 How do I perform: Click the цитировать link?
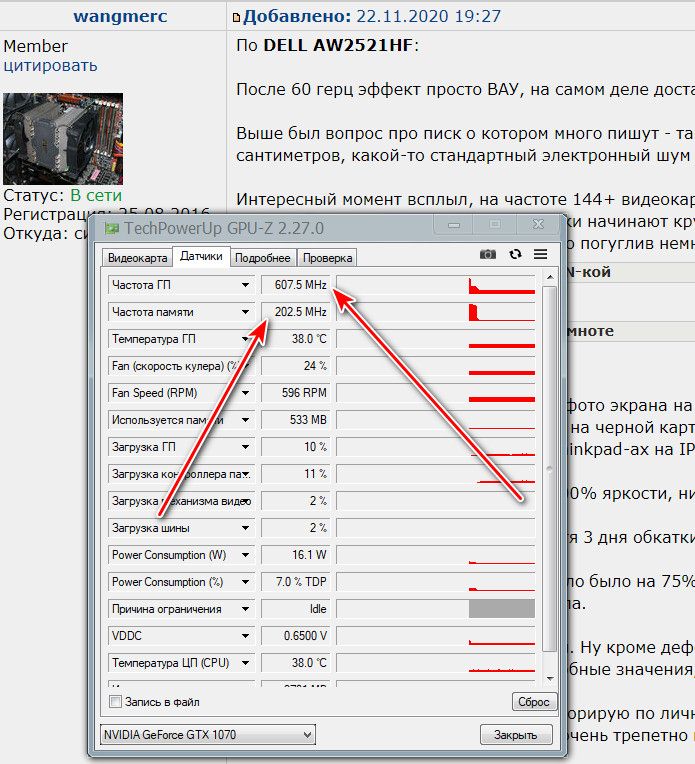pos(50,65)
